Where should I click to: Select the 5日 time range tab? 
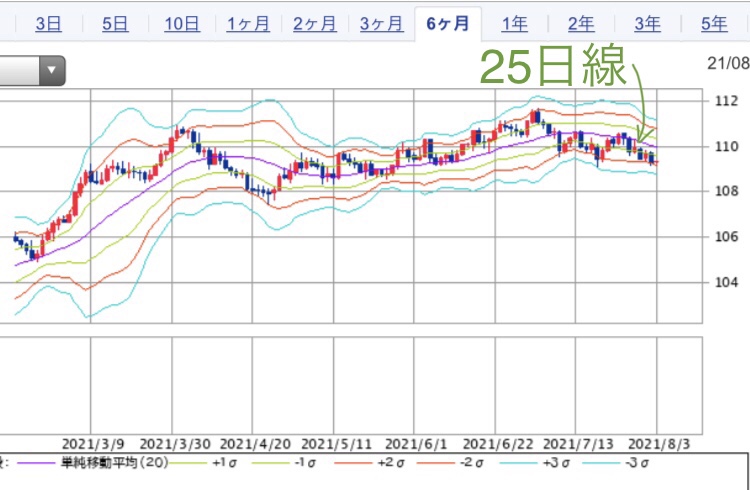coord(114,24)
